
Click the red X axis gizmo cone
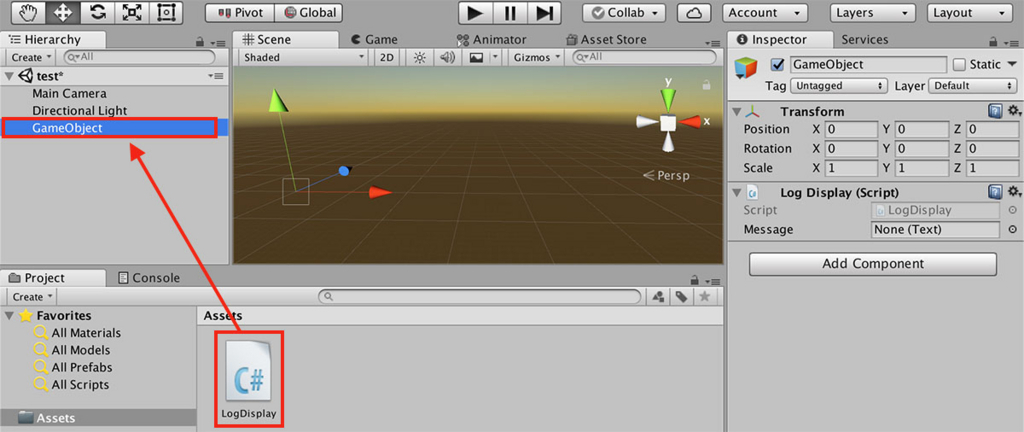pos(690,121)
